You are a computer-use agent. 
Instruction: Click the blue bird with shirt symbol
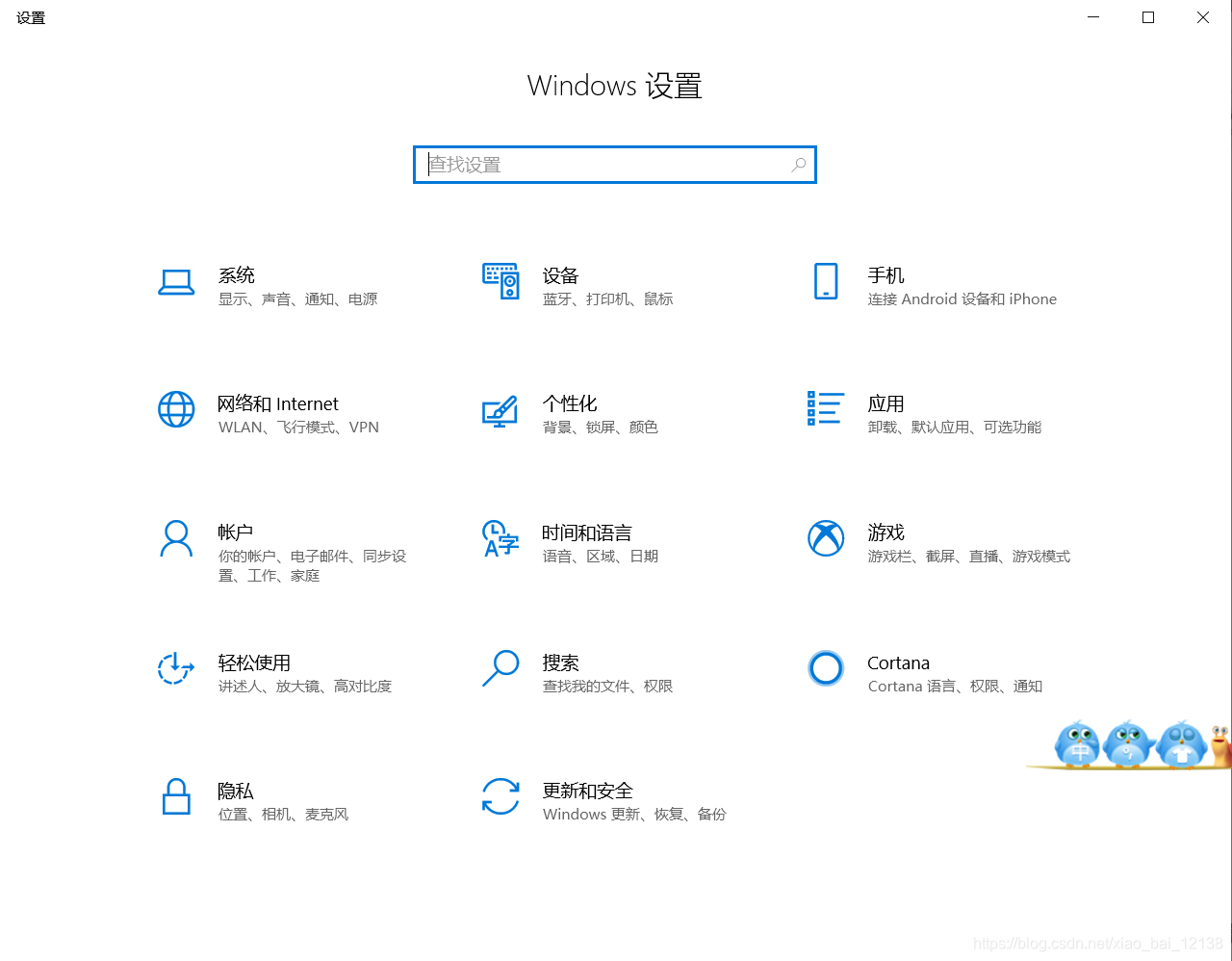tap(1181, 743)
